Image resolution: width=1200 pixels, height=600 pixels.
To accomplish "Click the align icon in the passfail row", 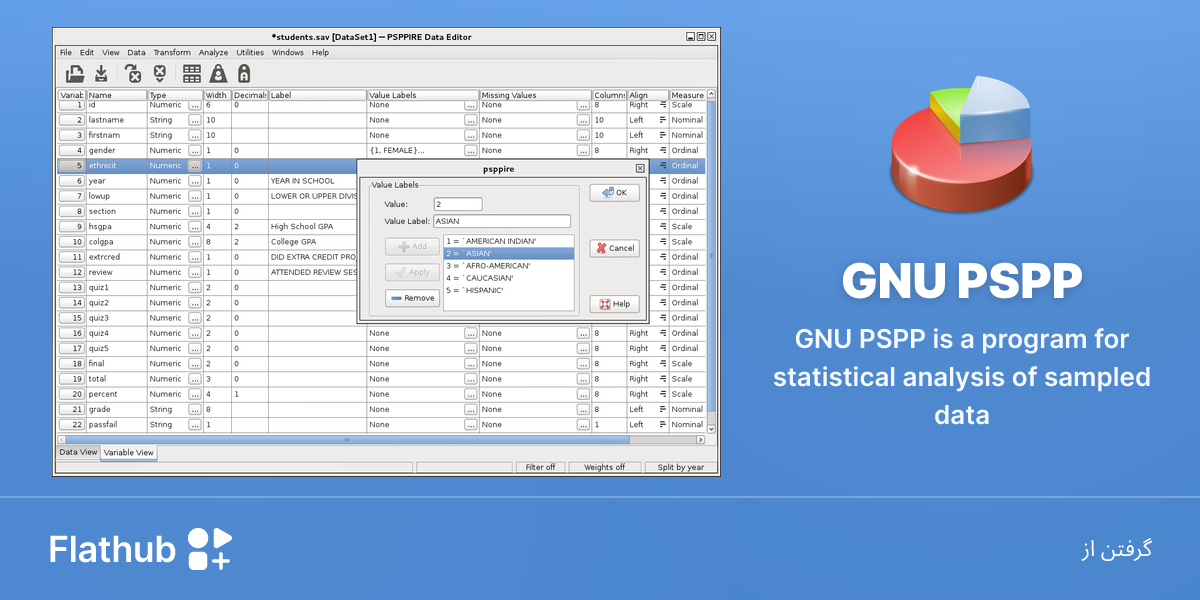I will point(662,425).
